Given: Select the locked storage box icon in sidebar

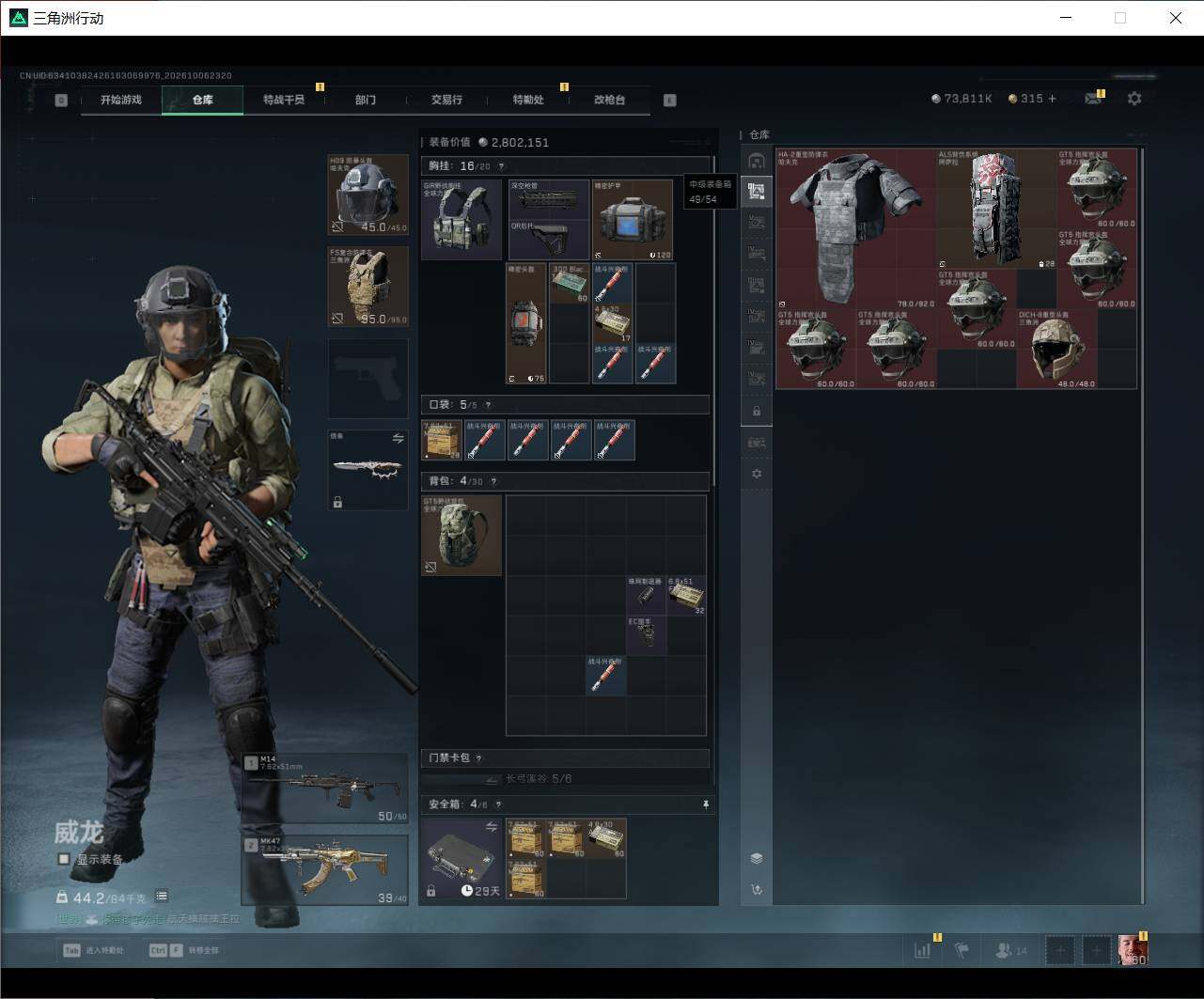Looking at the screenshot, I should 757,412.
